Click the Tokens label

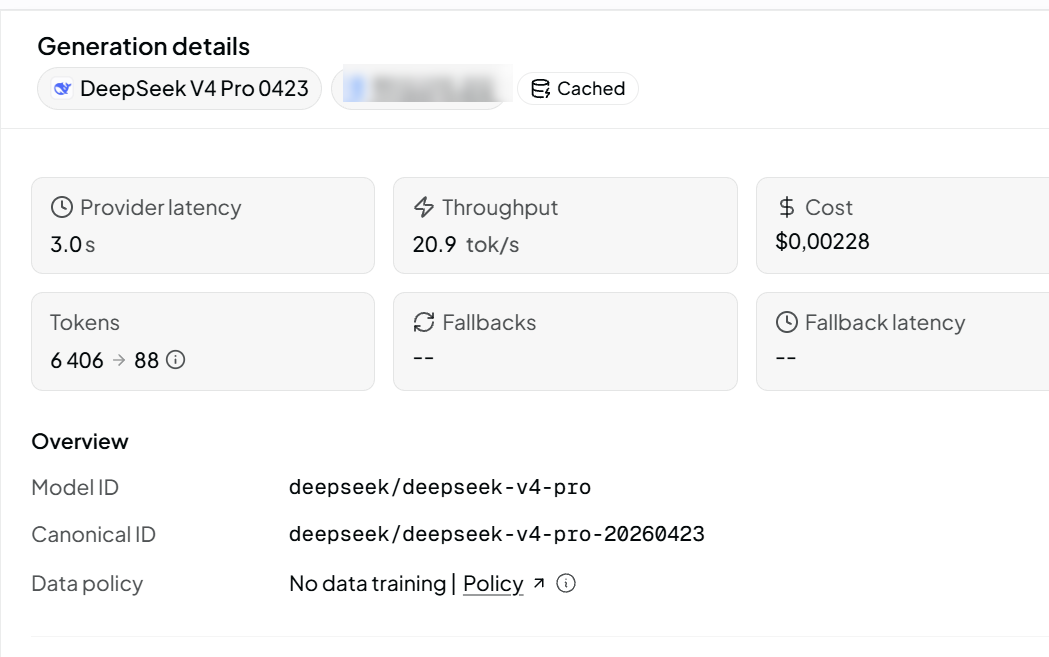(x=85, y=322)
